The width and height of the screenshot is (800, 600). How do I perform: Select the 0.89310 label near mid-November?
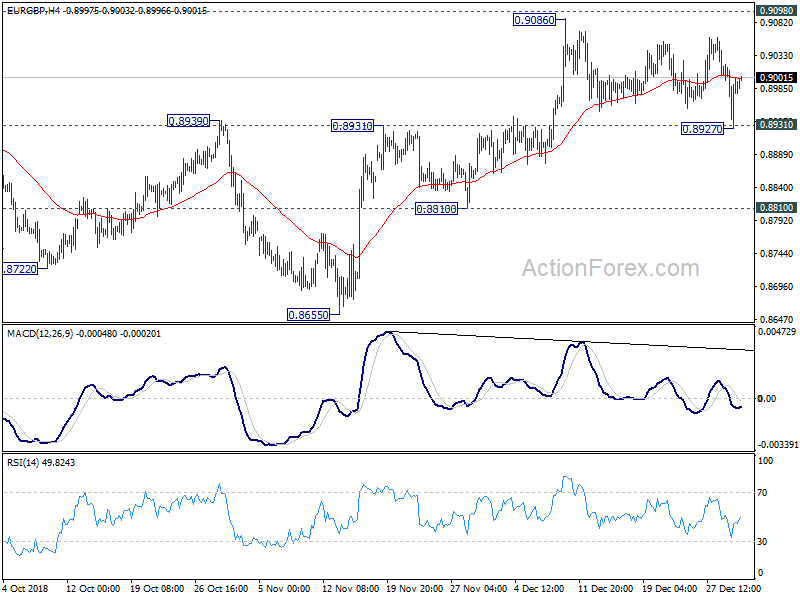tap(352, 126)
